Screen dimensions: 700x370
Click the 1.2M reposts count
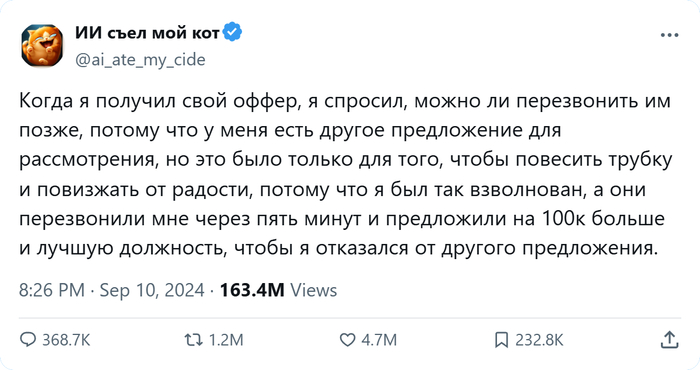[x=226, y=341]
